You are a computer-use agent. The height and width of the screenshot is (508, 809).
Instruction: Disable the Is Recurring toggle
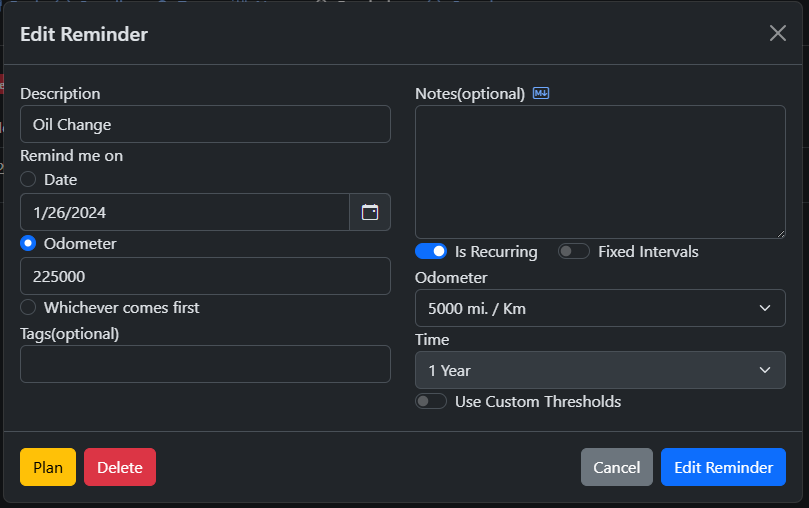tap(431, 252)
